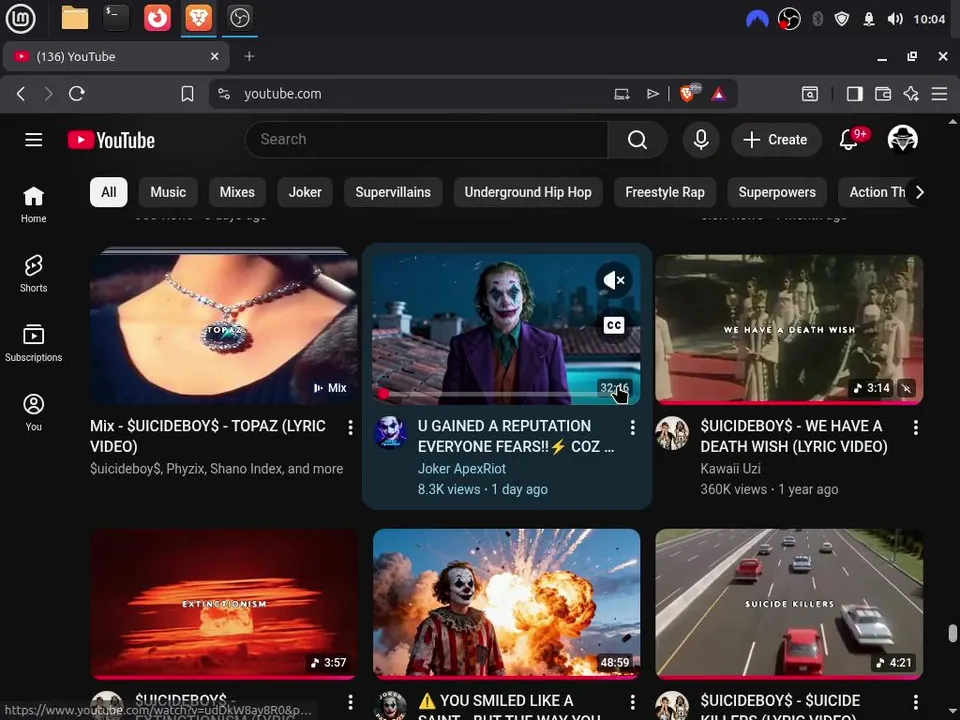The image size is (960, 720).
Task: Select the Mixes filter chip
Action: (x=237, y=192)
